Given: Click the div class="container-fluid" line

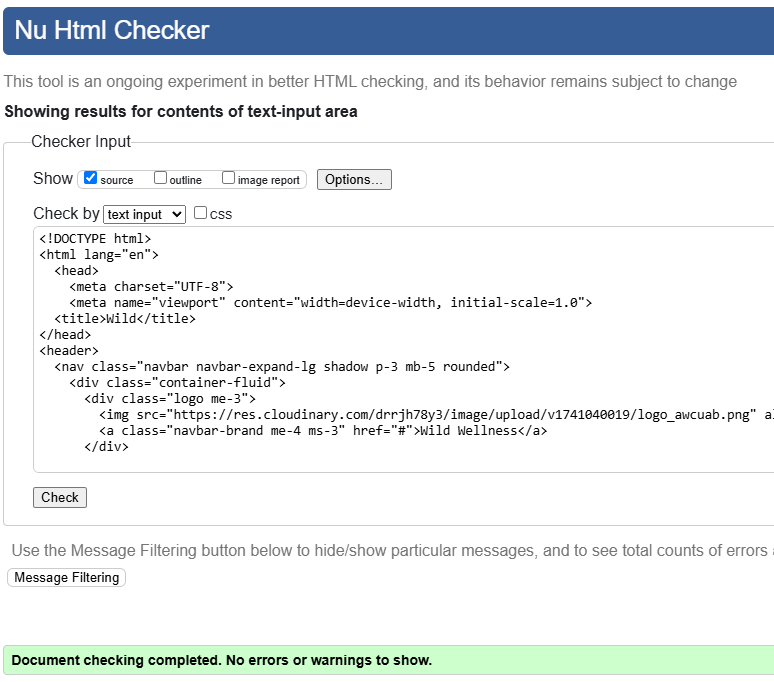Looking at the screenshot, I should click(177, 383).
